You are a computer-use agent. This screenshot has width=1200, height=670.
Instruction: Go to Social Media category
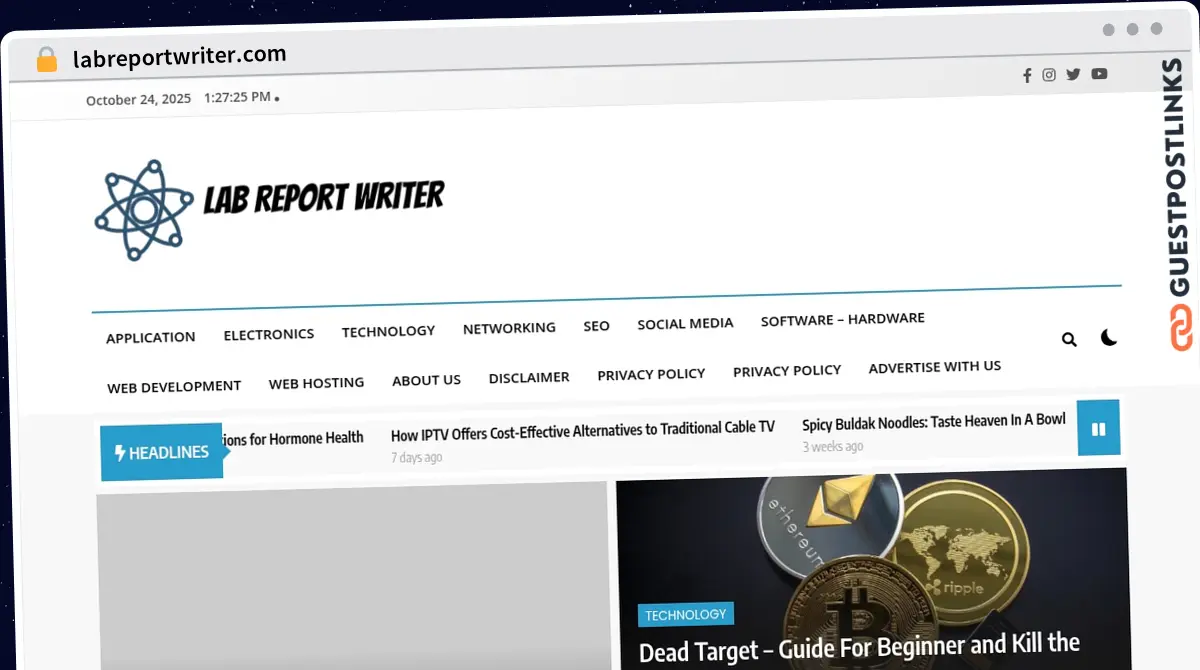pos(685,323)
